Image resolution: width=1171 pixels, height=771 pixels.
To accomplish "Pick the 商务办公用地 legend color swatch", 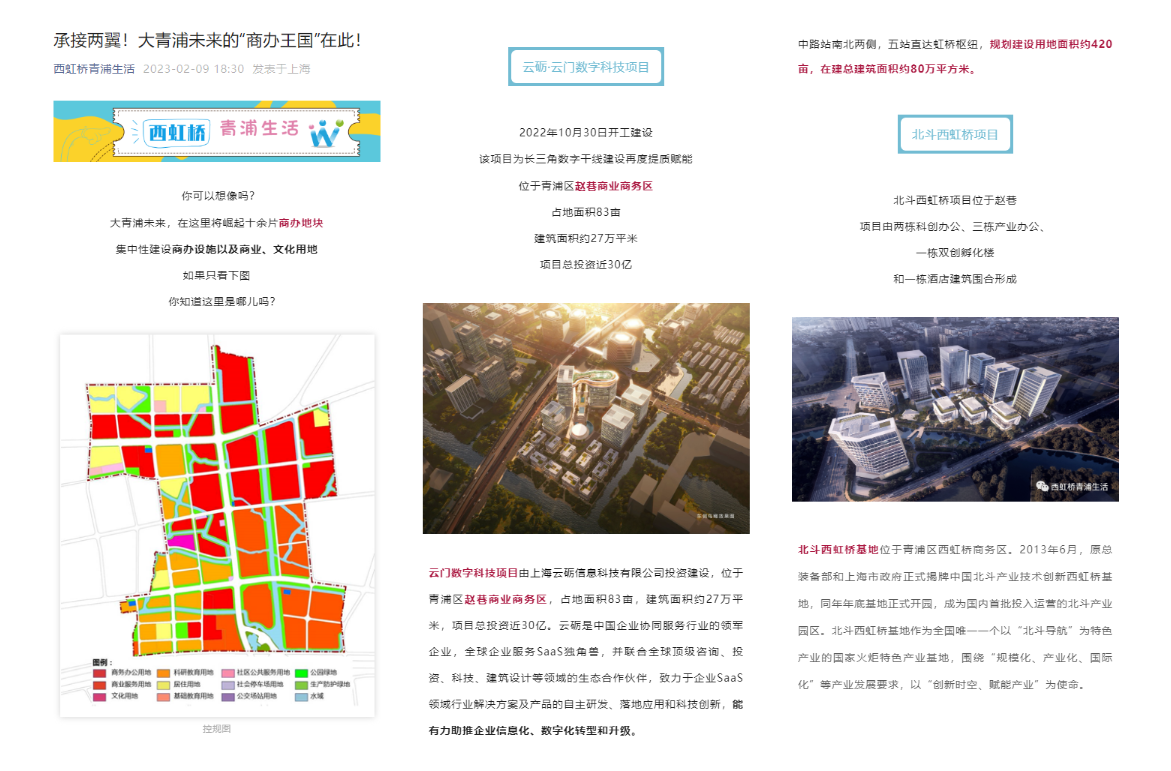I will coord(99,673).
